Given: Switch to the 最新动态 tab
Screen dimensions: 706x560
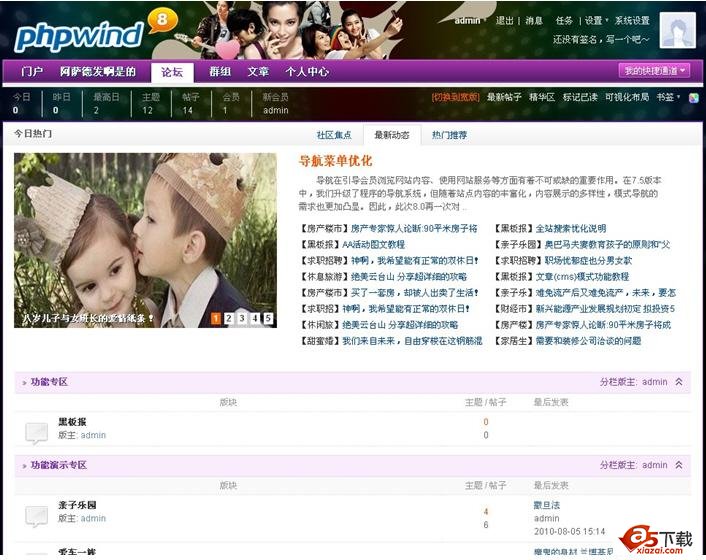Looking at the screenshot, I should [392, 135].
